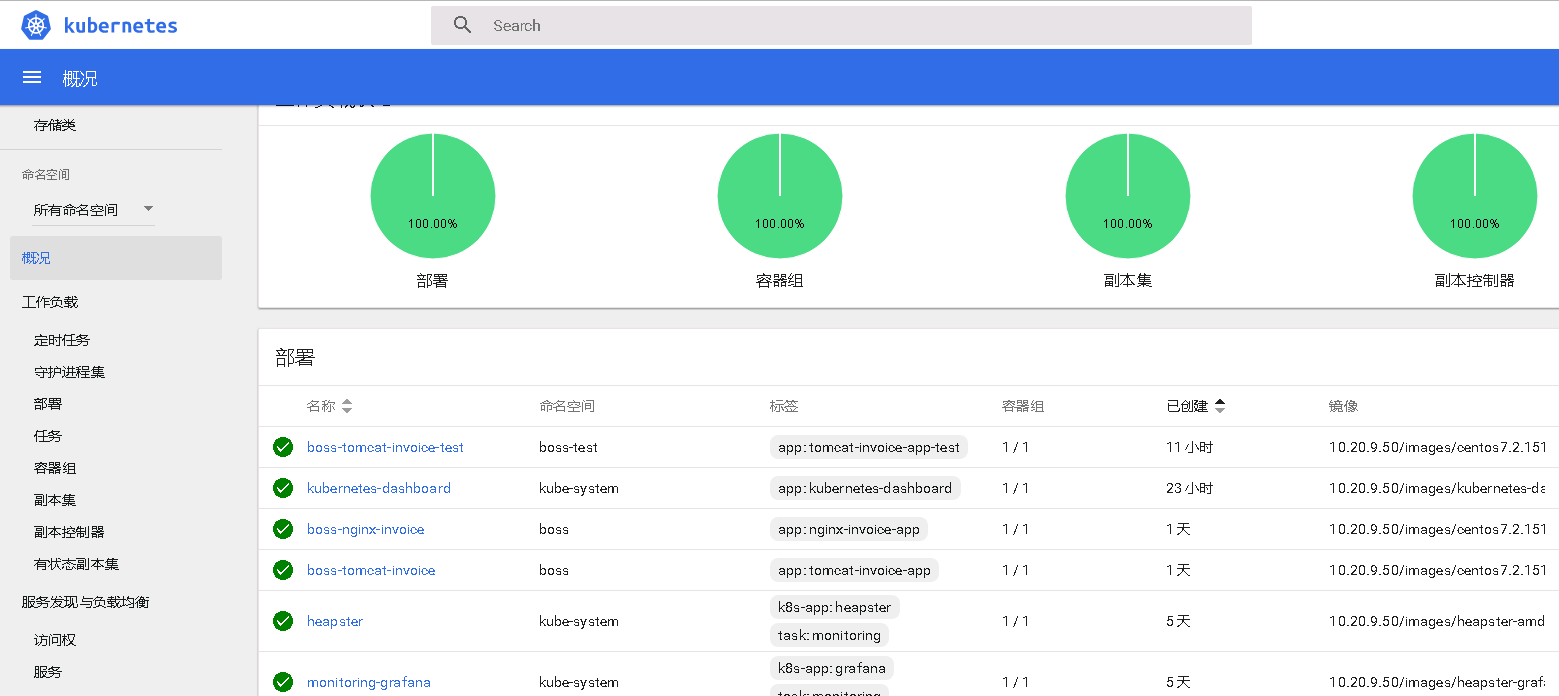Click the Kubernetes logo icon
1559x696 pixels.
point(36,26)
